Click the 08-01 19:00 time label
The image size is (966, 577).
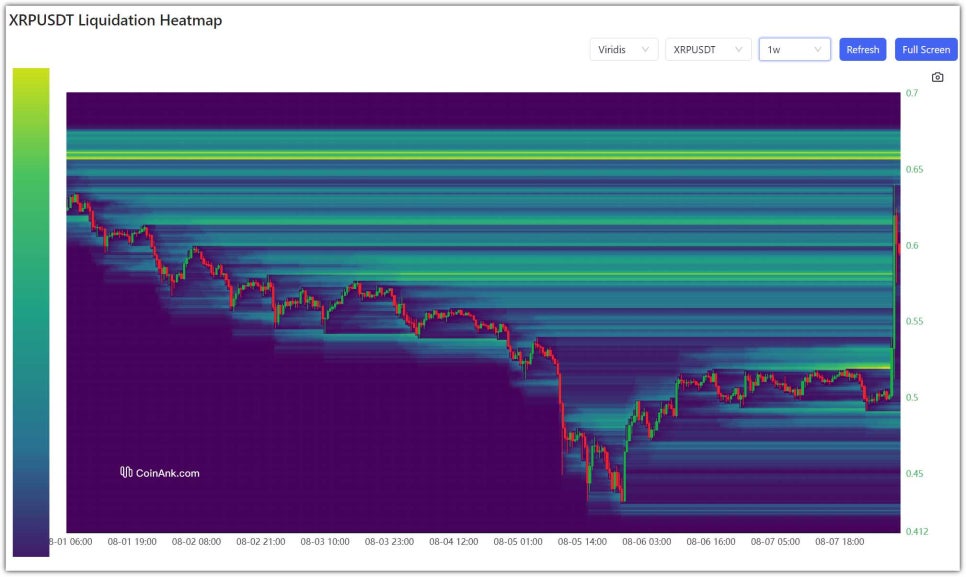coord(132,541)
